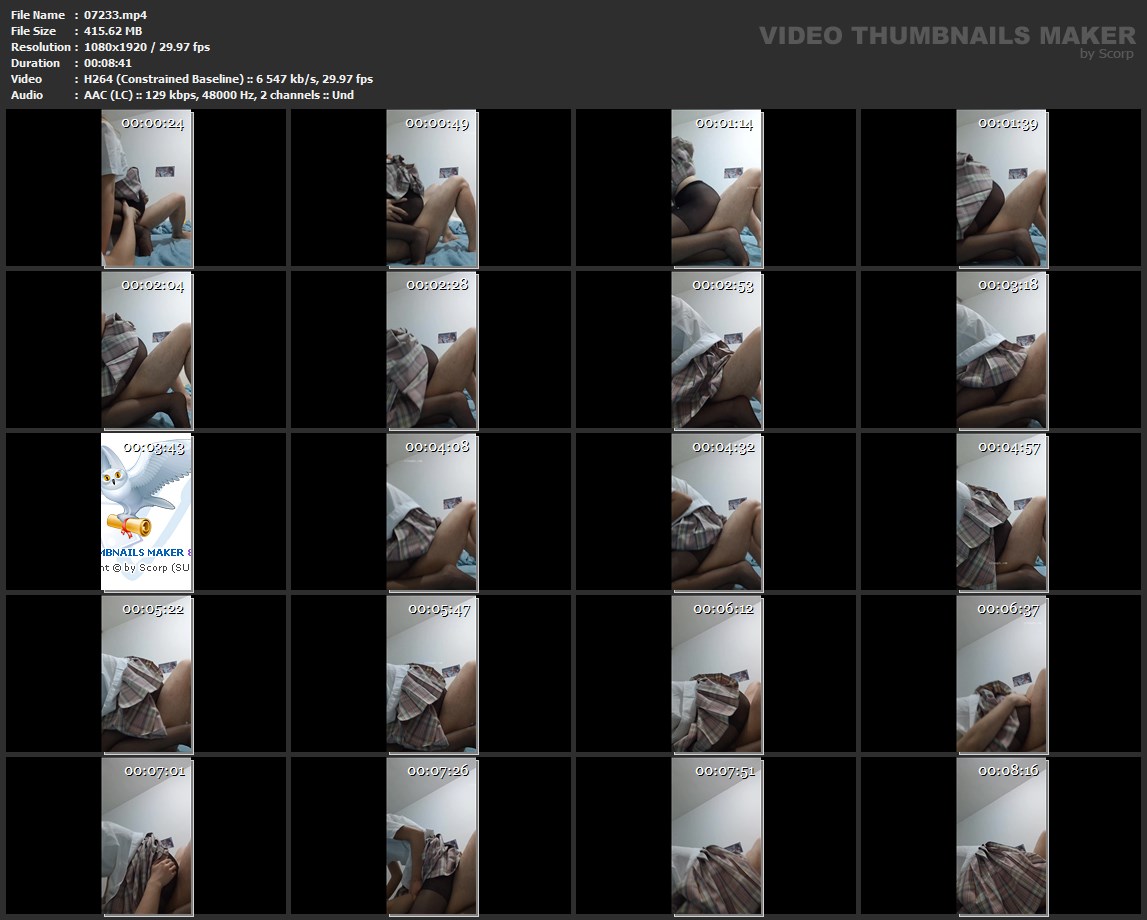Select the final frame at 00:08:16

point(1001,836)
